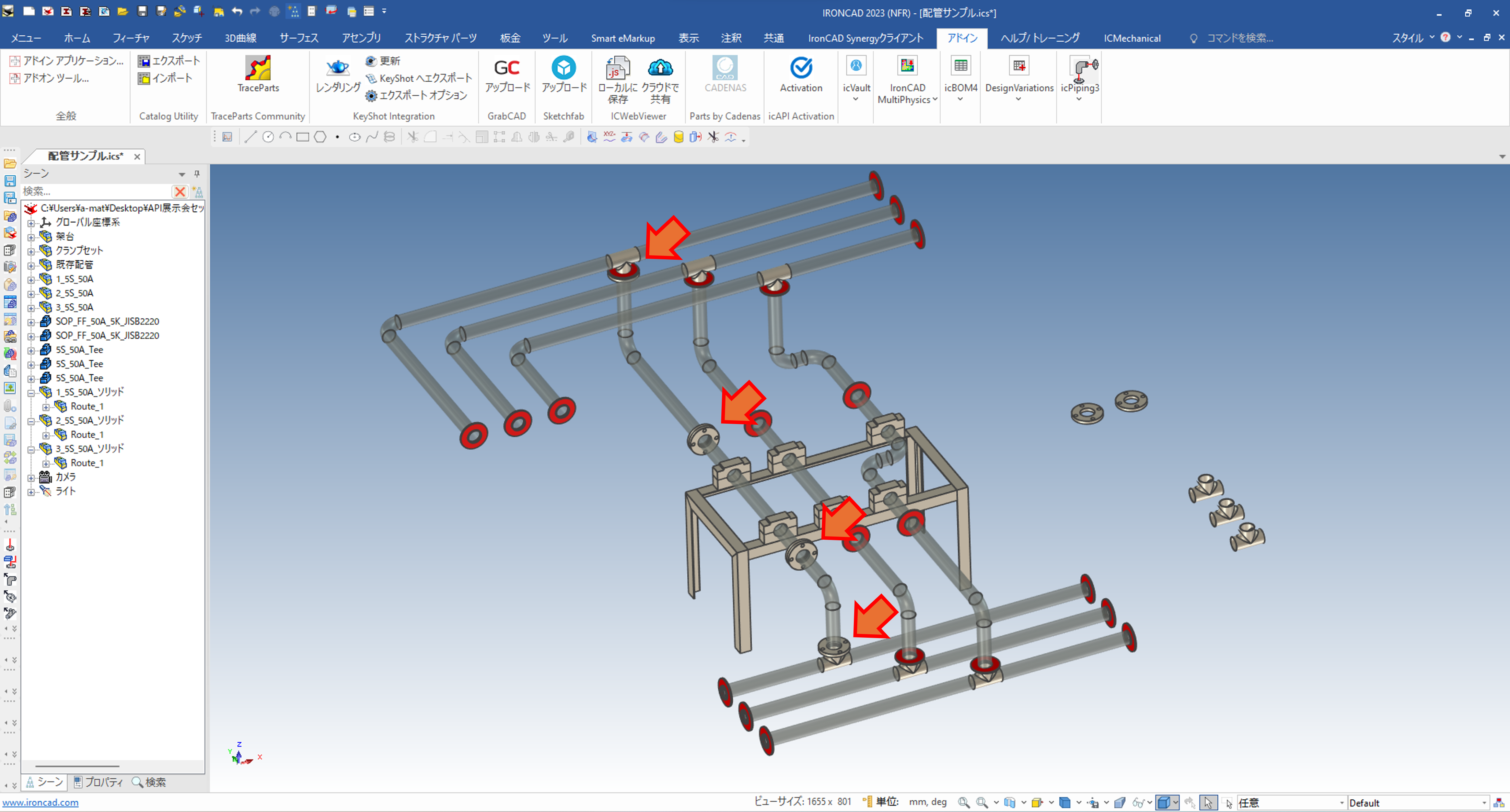The width and height of the screenshot is (1510, 812).
Task: Click the icAPI Activation checkmark icon
Action: 801,68
